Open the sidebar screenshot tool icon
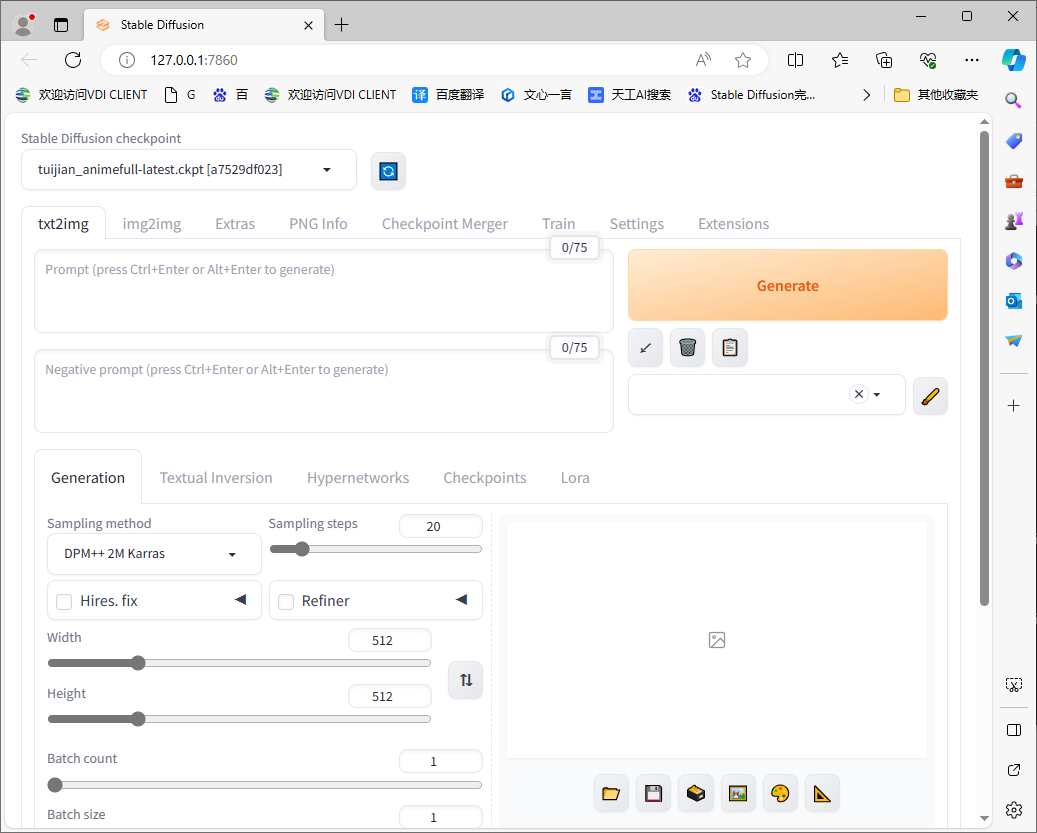 1013,685
